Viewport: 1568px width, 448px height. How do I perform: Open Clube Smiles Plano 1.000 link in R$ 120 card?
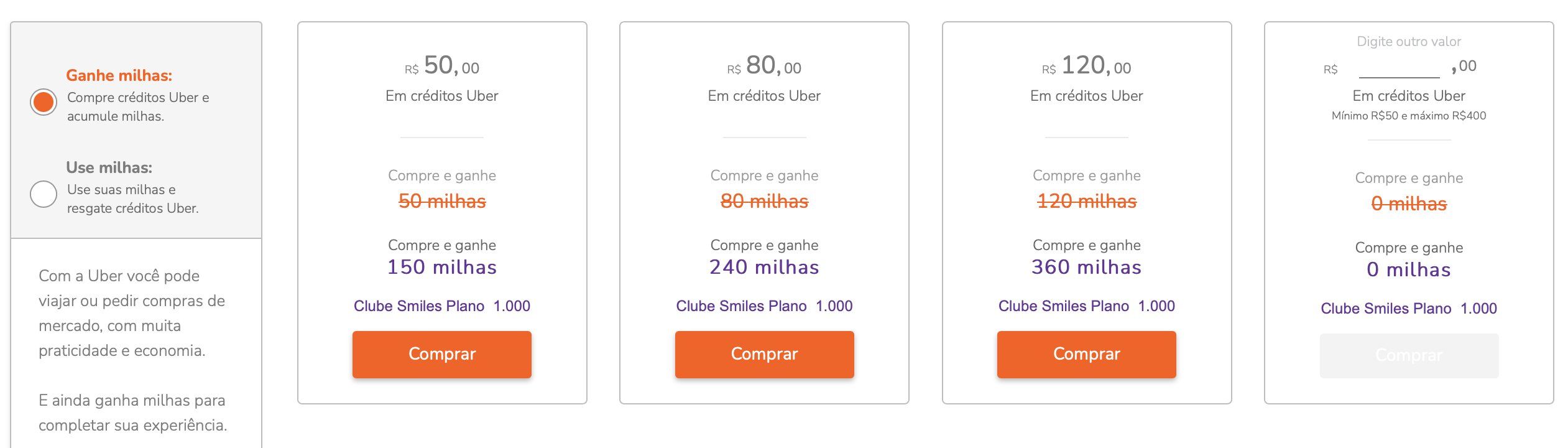1086,306
